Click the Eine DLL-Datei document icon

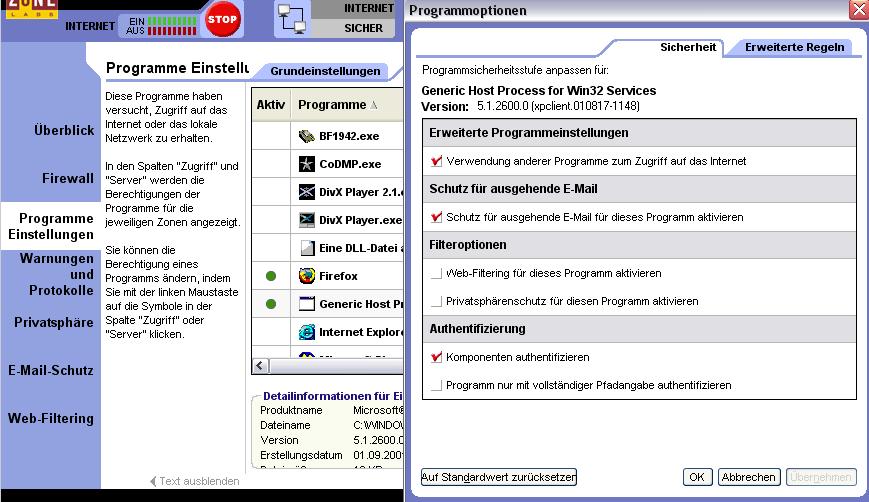click(x=308, y=248)
